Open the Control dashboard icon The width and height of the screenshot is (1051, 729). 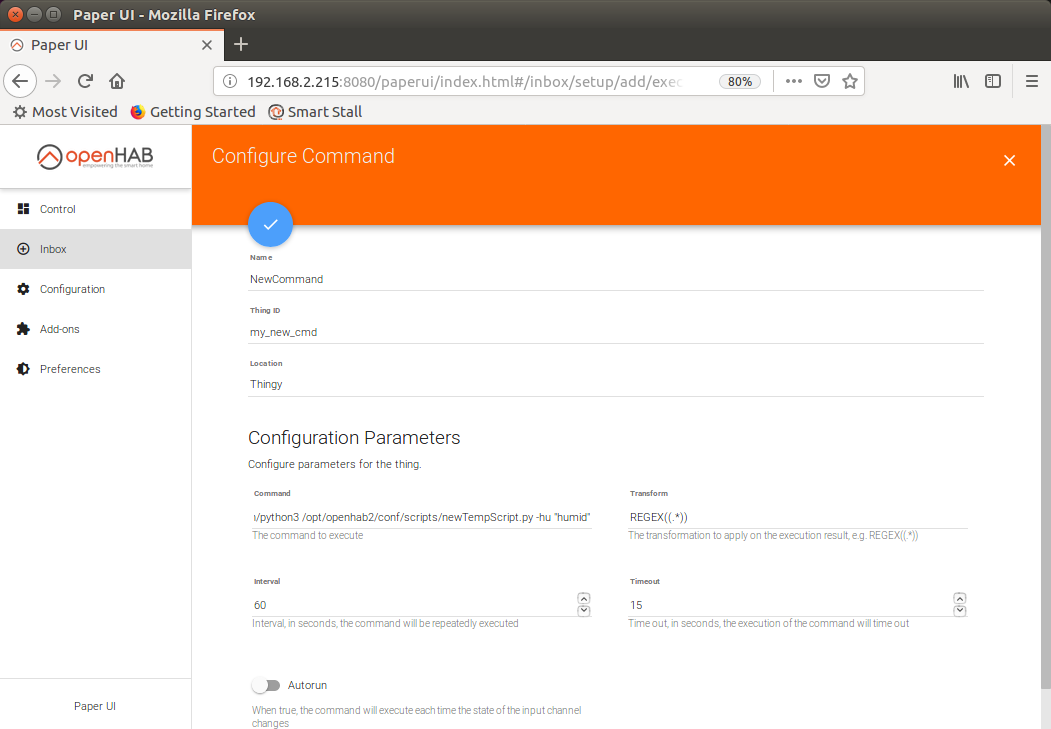coord(23,209)
